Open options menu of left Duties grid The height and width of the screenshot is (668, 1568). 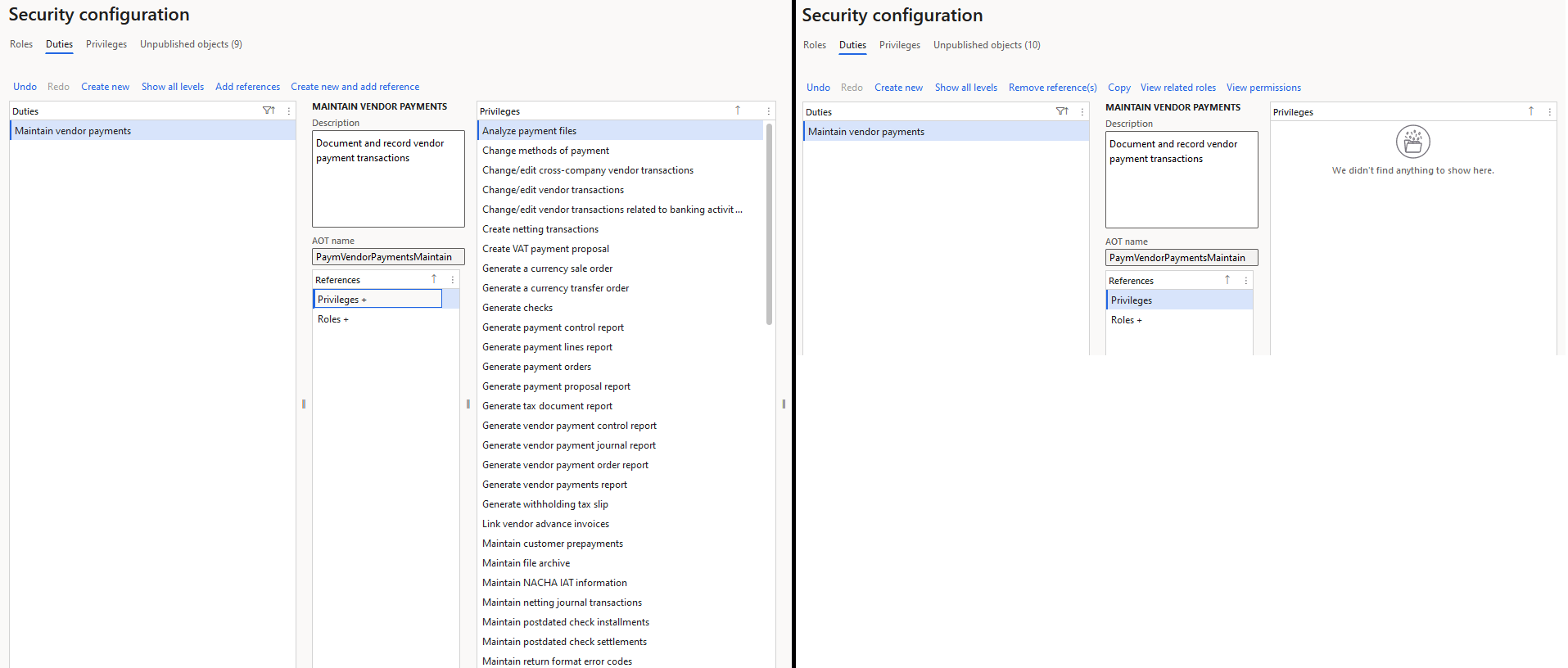click(x=289, y=111)
